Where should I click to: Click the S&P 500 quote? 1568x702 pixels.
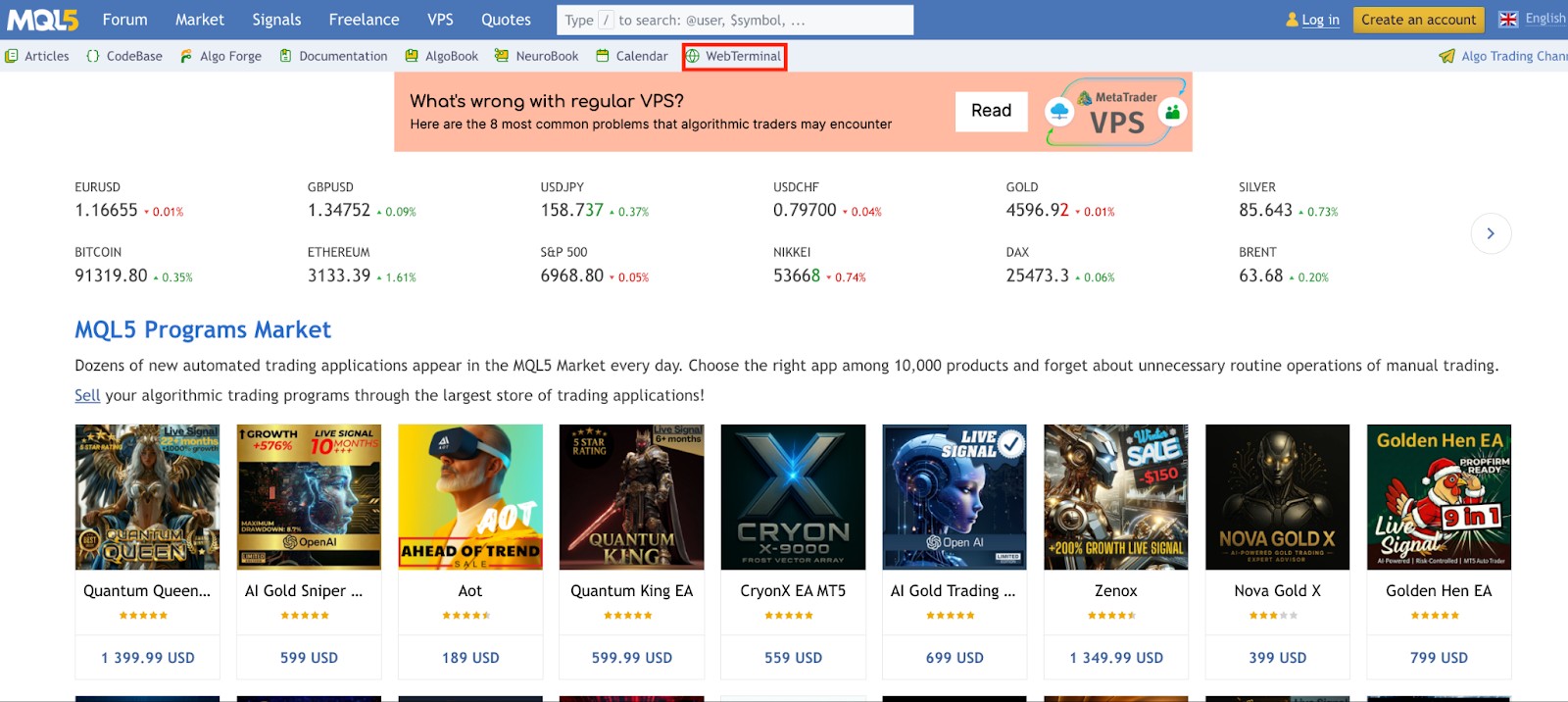595,266
